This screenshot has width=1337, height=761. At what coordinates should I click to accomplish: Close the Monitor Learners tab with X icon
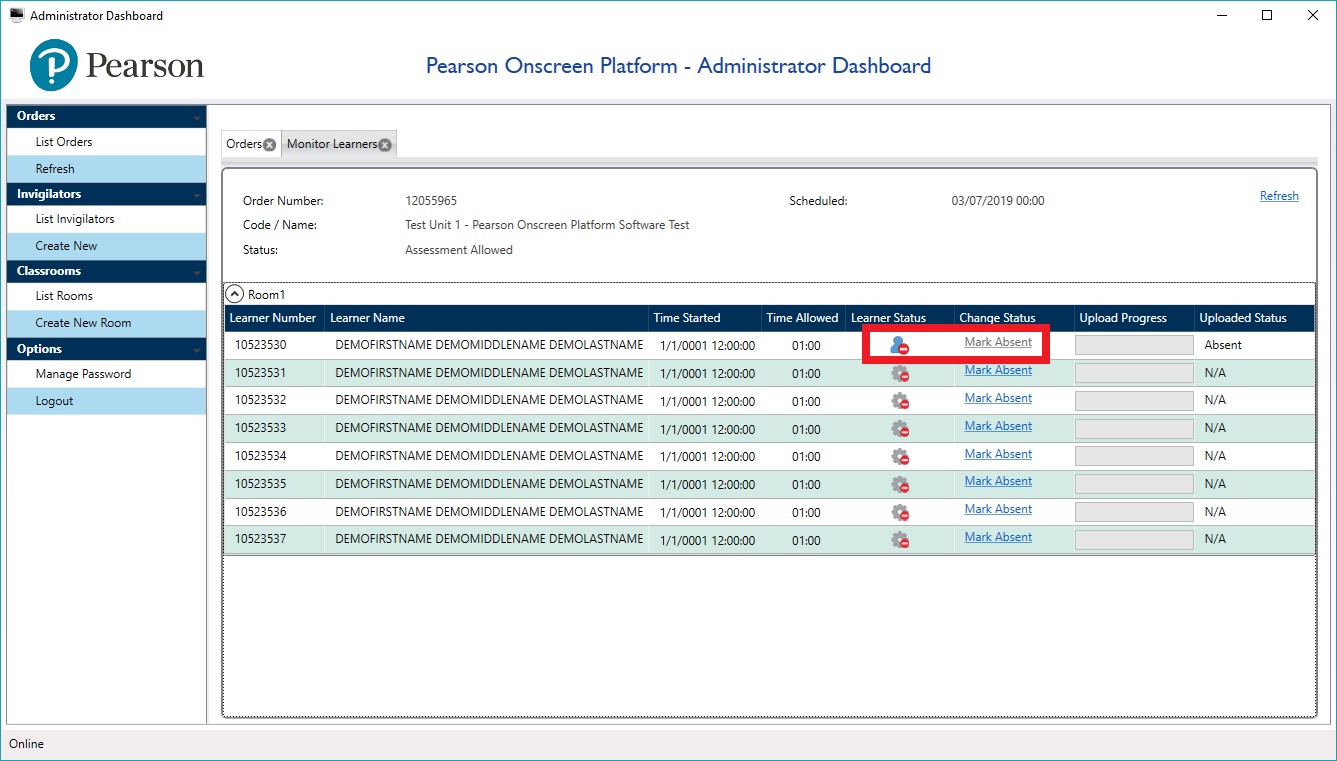click(385, 145)
